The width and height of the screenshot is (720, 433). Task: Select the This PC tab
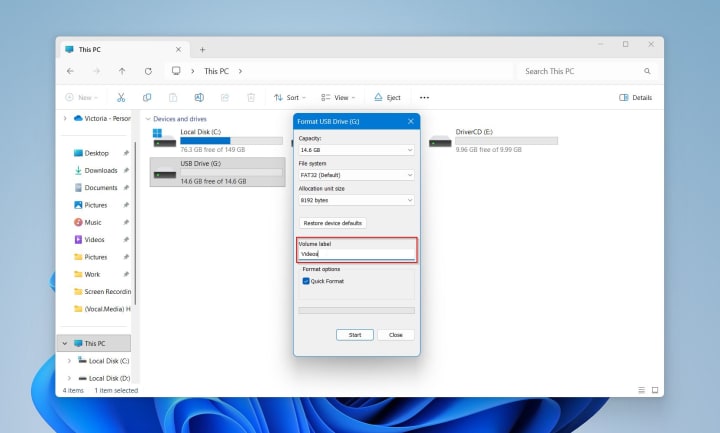[124, 50]
